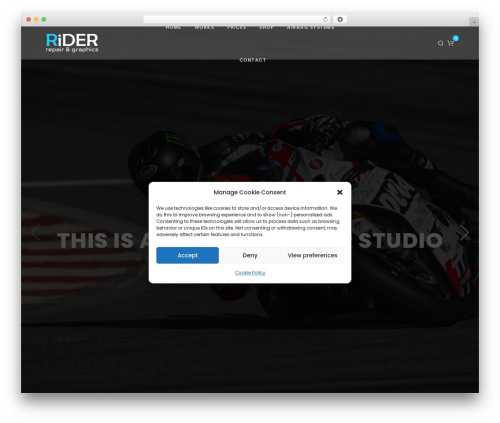This screenshot has width=500, height=423.
Task: Reload the page using the address bar icon
Action: pyautogui.click(x=325, y=20)
